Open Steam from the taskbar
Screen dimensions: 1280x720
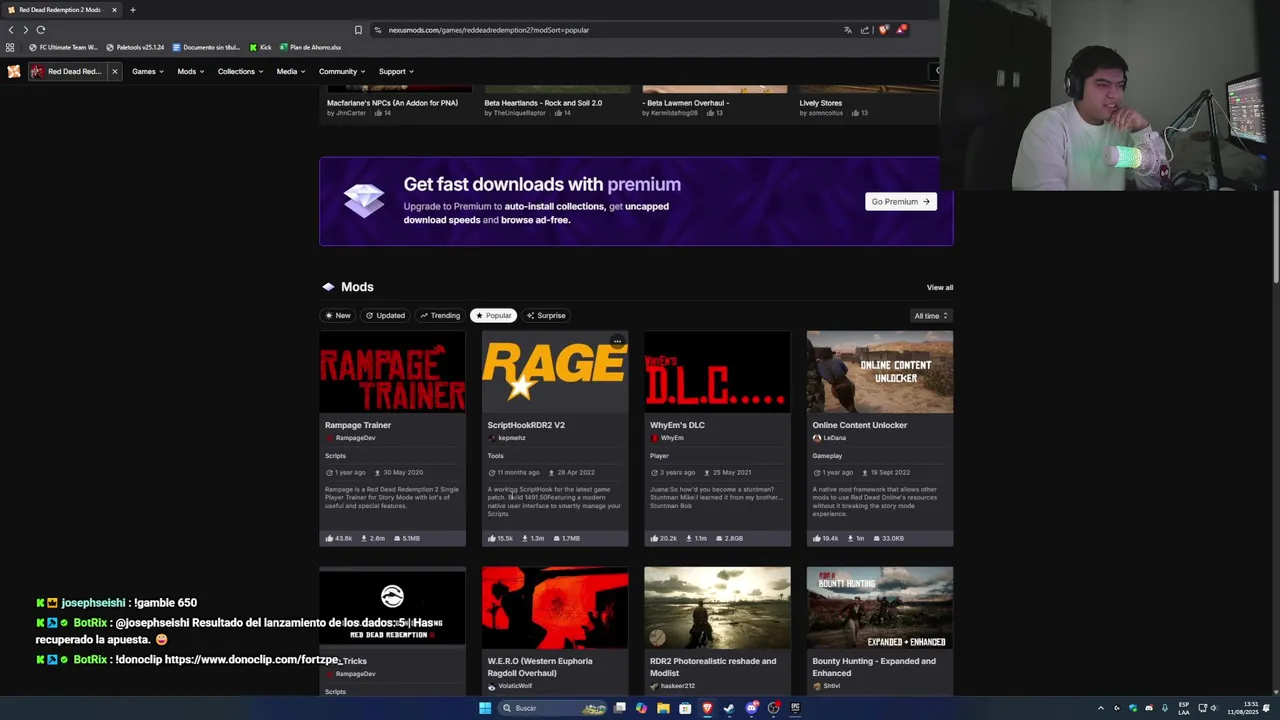[729, 708]
